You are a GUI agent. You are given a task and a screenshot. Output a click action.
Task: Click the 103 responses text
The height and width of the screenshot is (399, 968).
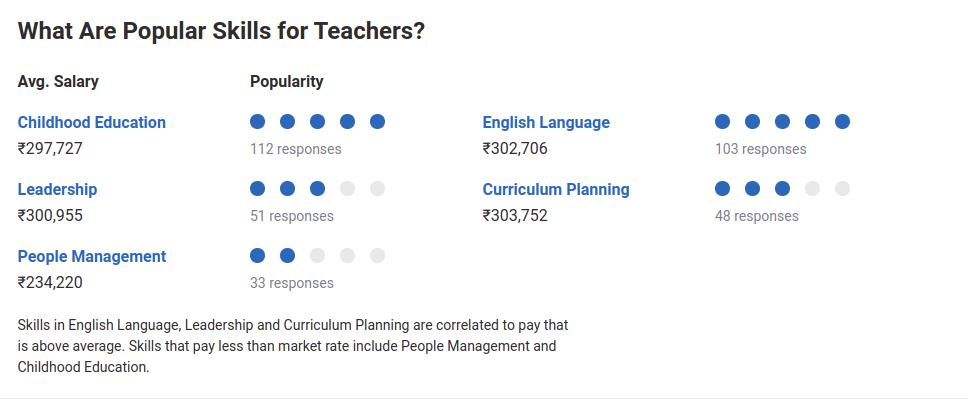[761, 149]
